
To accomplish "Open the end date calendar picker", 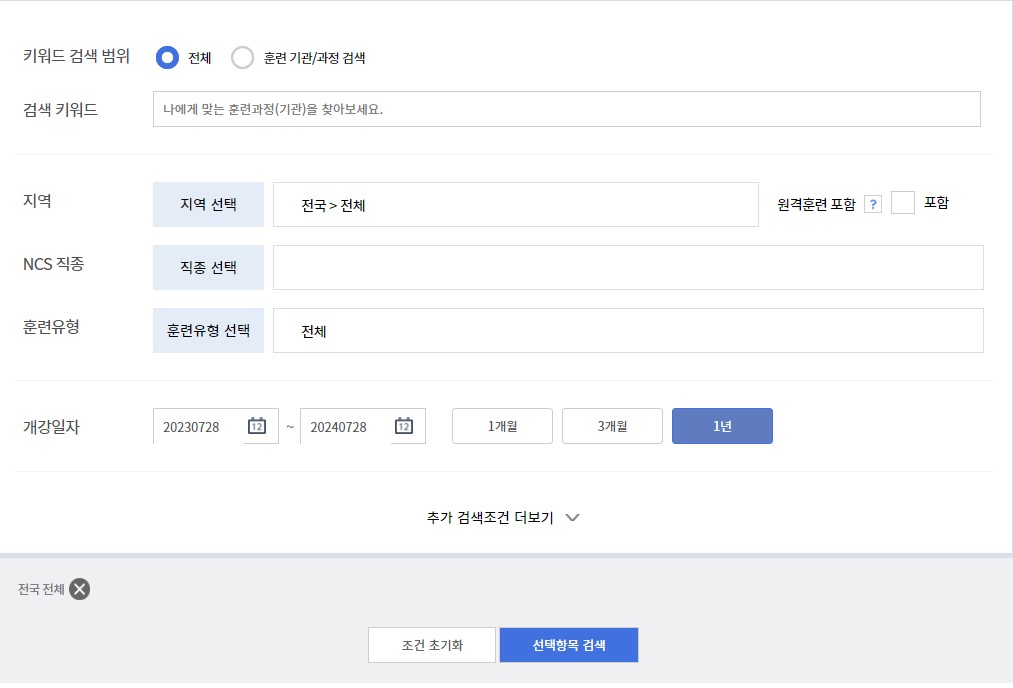I will click(x=405, y=425).
